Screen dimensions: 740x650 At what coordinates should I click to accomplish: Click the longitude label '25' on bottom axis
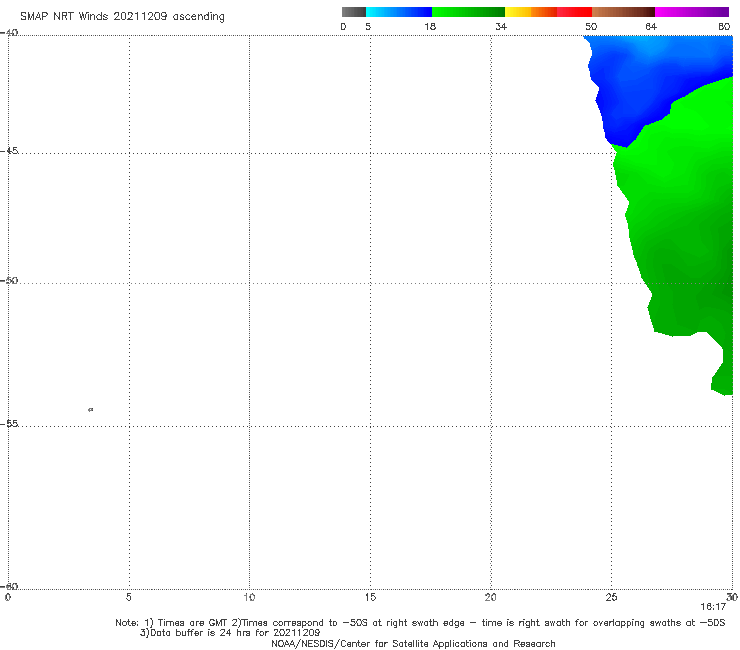pyautogui.click(x=611, y=598)
